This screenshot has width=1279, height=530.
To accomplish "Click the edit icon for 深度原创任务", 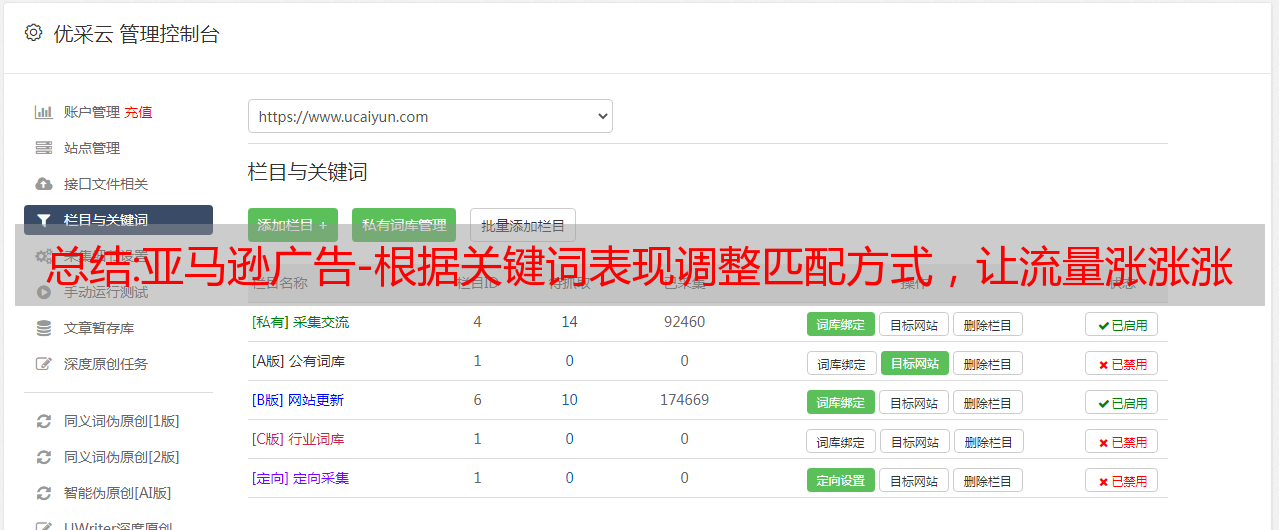I will pyautogui.click(x=43, y=364).
